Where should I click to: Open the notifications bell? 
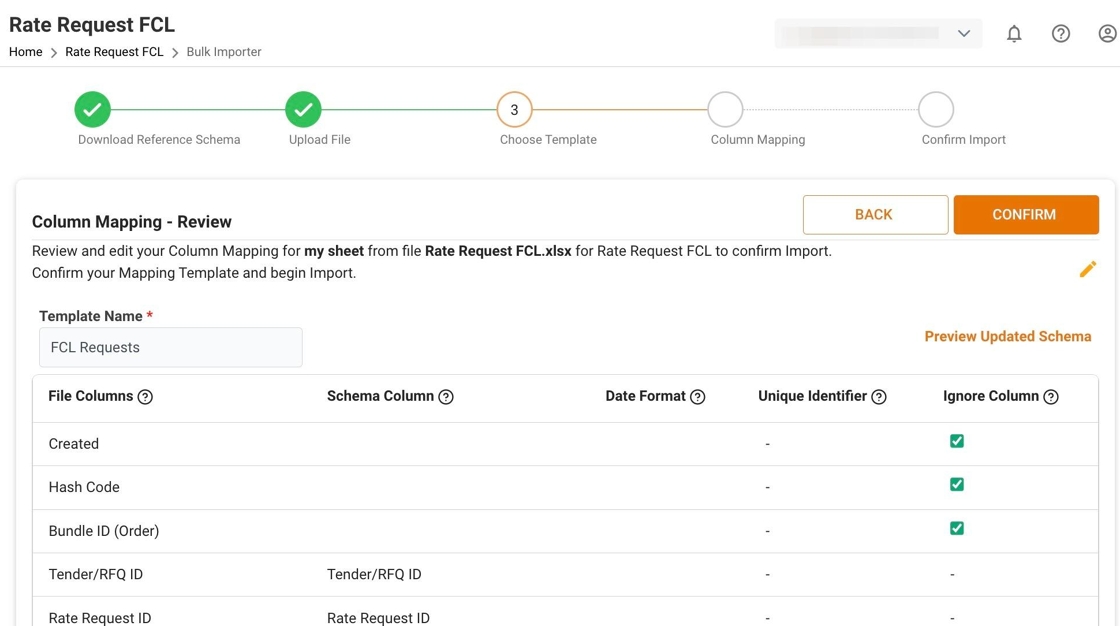[1014, 34]
